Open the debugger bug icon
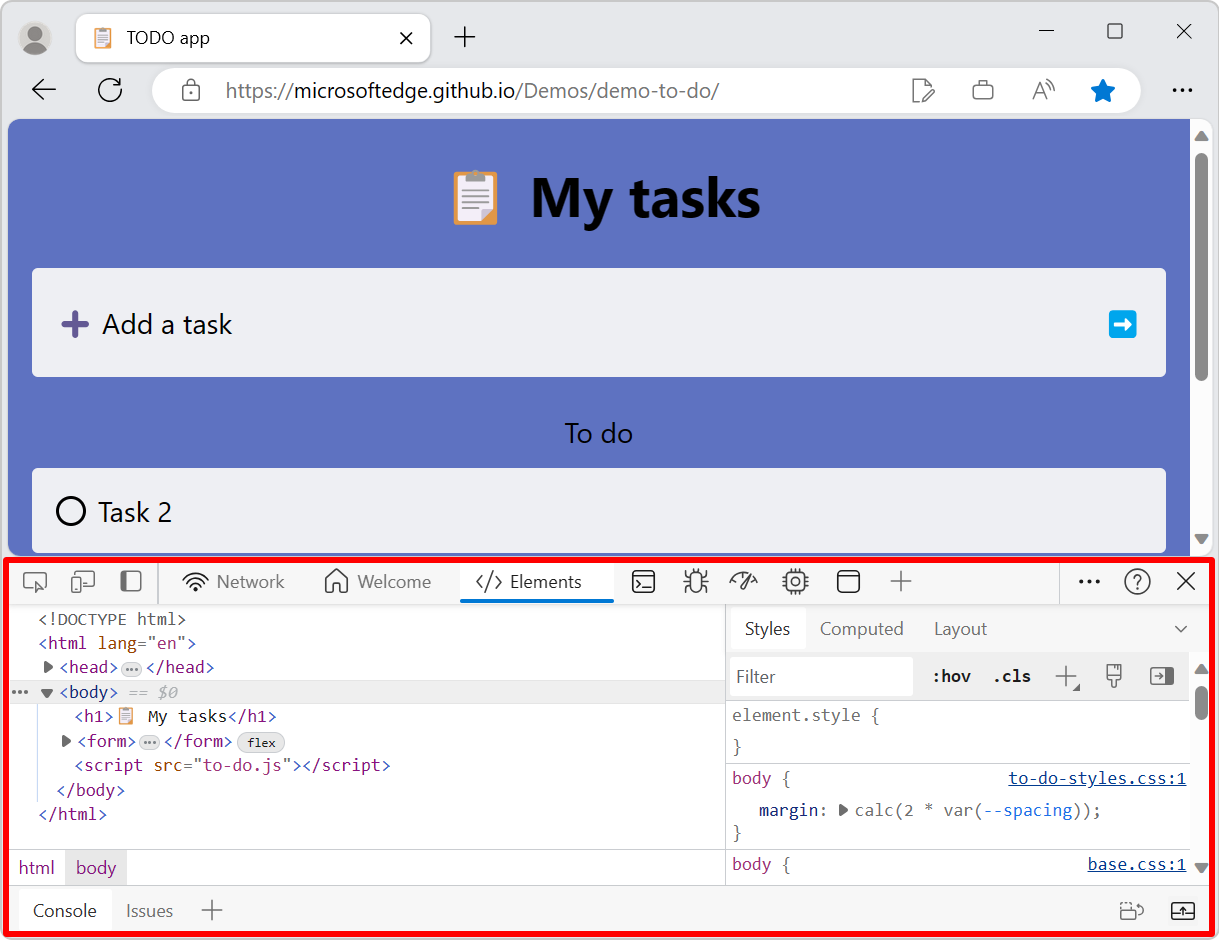 click(695, 581)
